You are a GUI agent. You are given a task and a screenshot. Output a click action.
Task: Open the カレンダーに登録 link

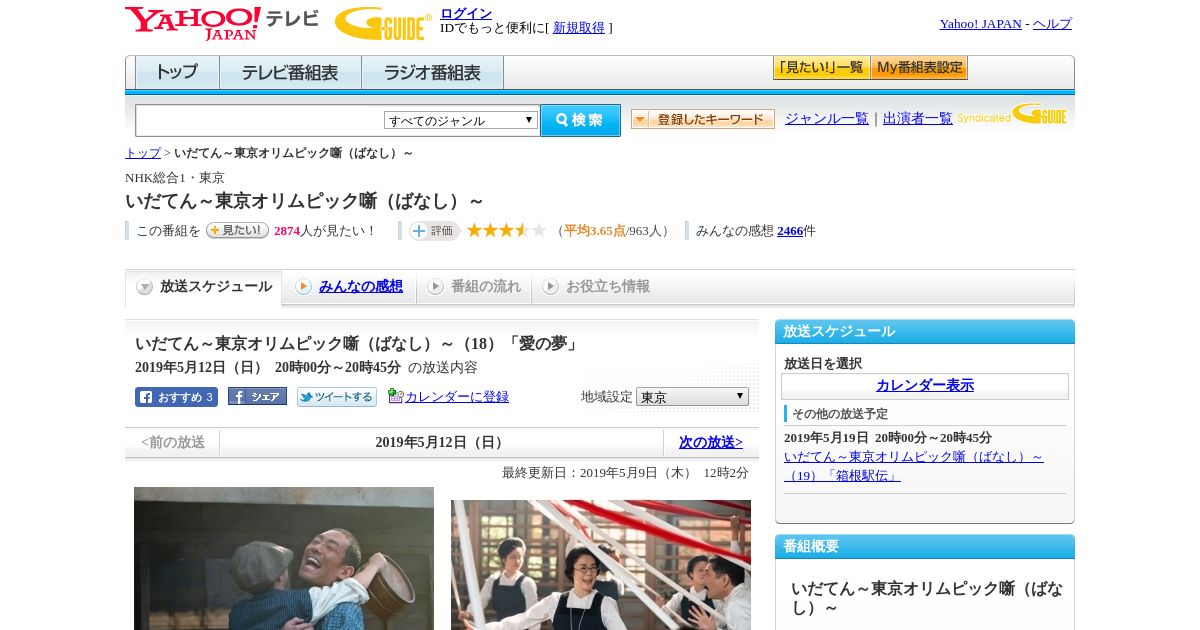point(457,397)
